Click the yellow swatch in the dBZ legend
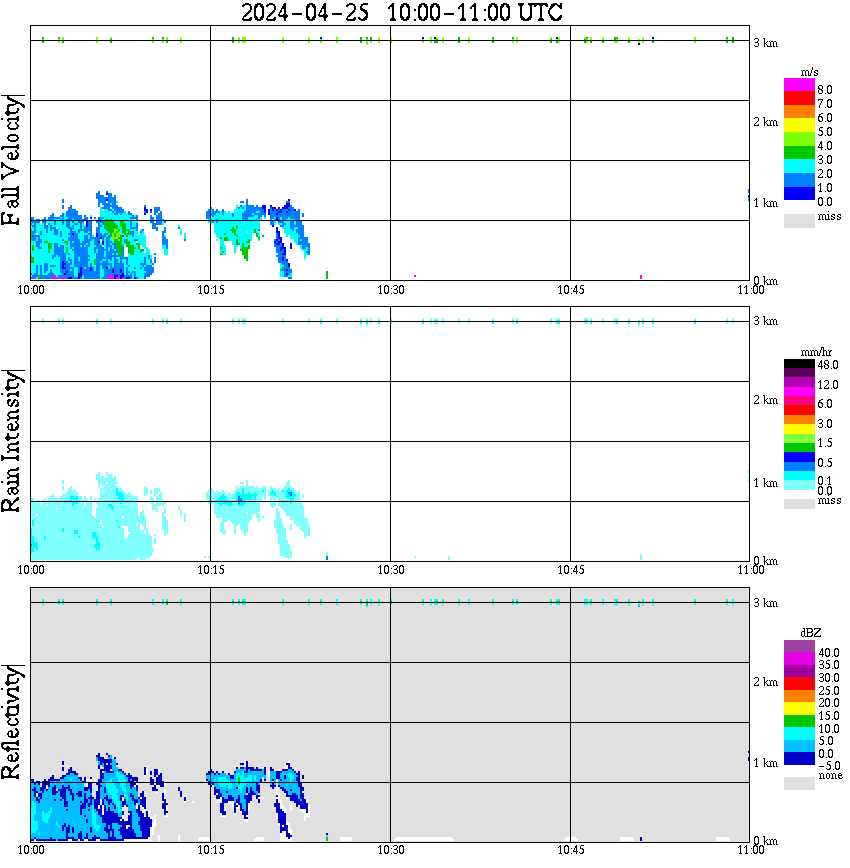 (x=799, y=709)
